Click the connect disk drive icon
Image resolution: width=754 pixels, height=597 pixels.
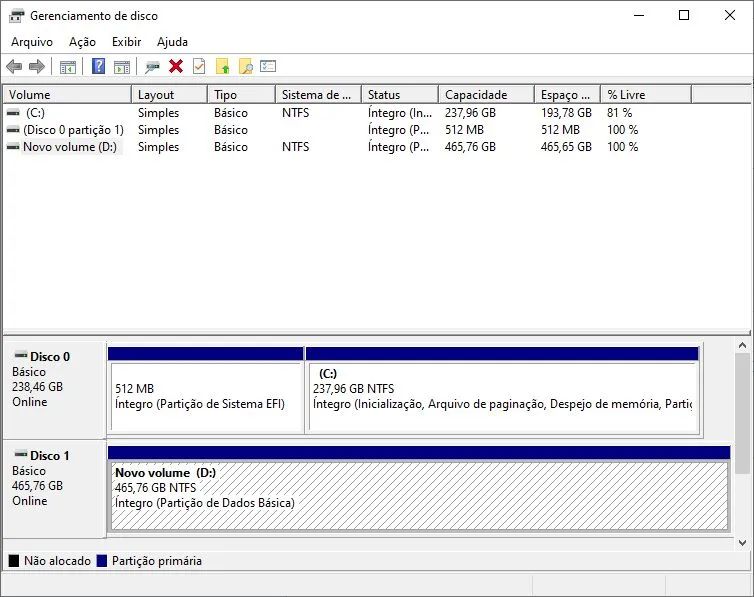(152, 67)
